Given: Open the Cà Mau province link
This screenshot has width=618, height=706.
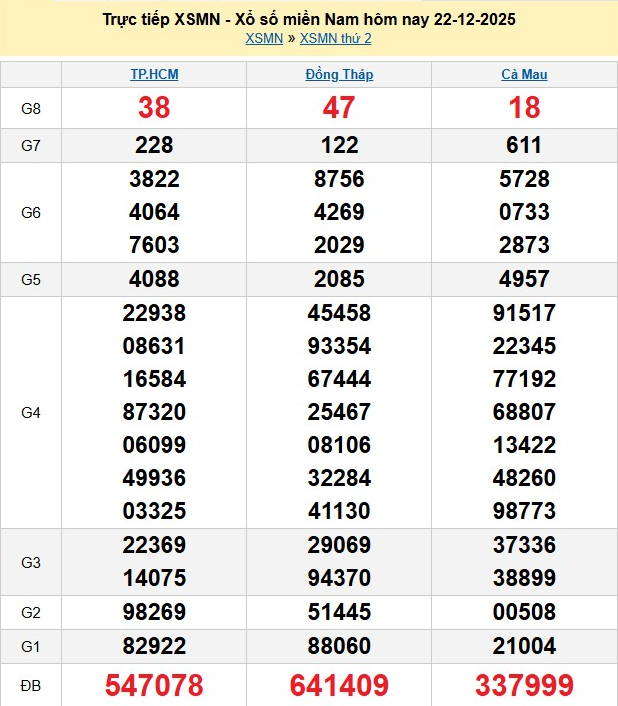Looking at the screenshot, I should (x=524, y=74).
